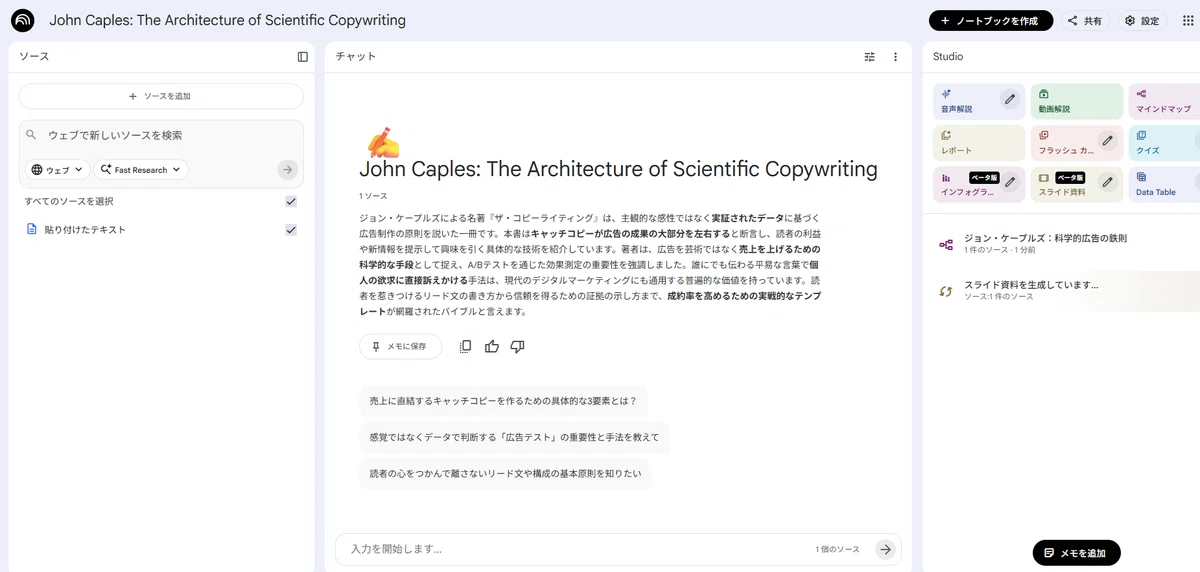1200x572 pixels.
Task: Select suggestion about リード文や構成
Action: 505,474
